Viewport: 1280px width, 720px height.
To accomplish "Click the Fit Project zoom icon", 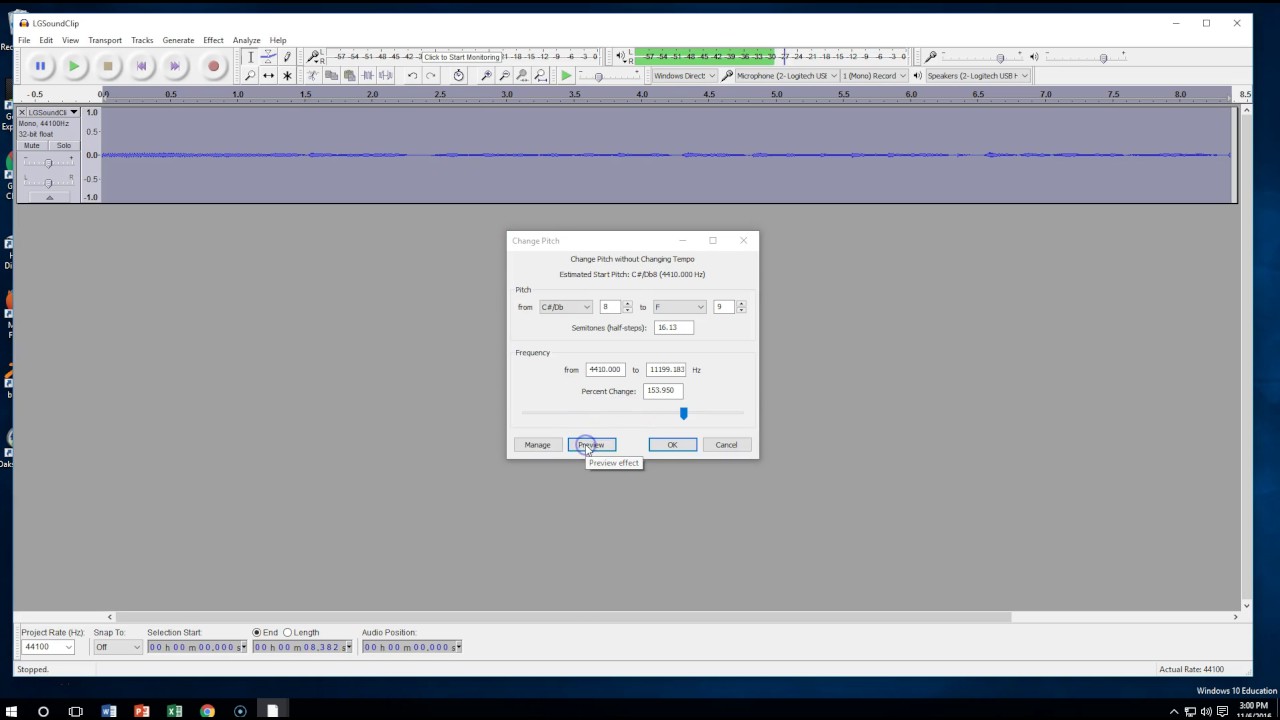I will pos(541,75).
